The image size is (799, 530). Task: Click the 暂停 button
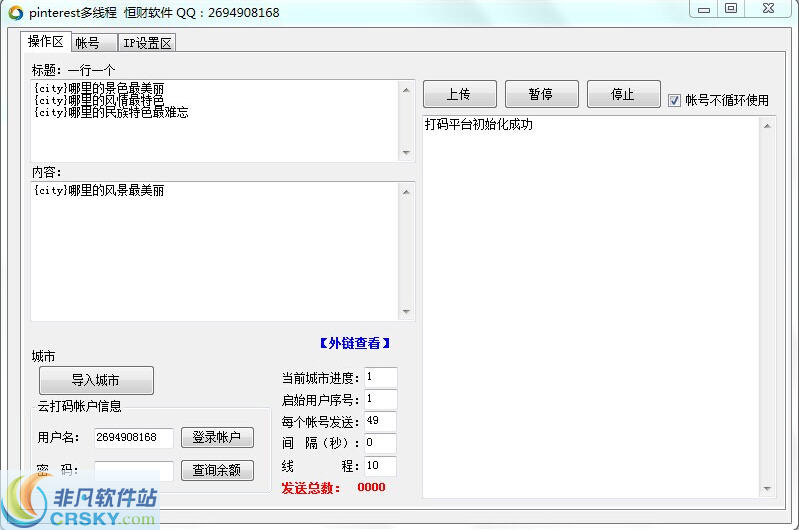pos(542,94)
